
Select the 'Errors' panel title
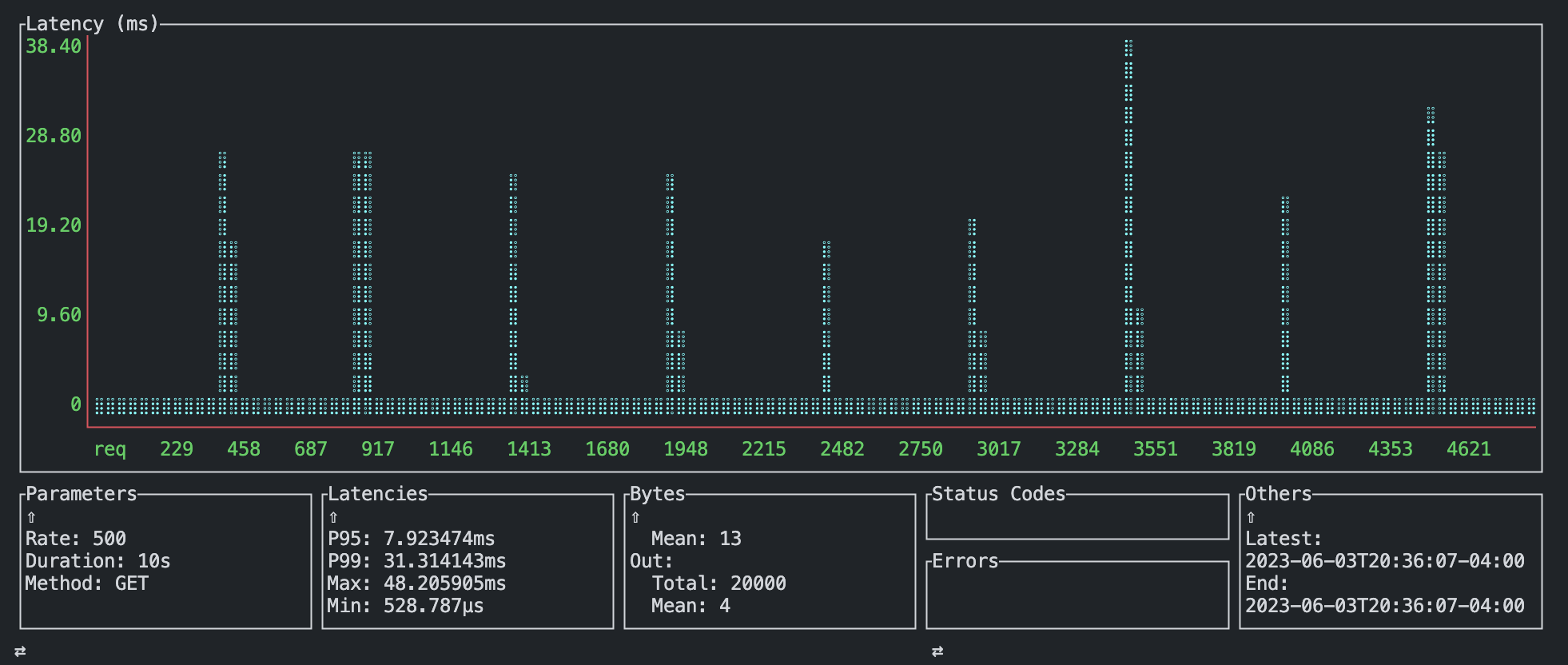tap(965, 561)
